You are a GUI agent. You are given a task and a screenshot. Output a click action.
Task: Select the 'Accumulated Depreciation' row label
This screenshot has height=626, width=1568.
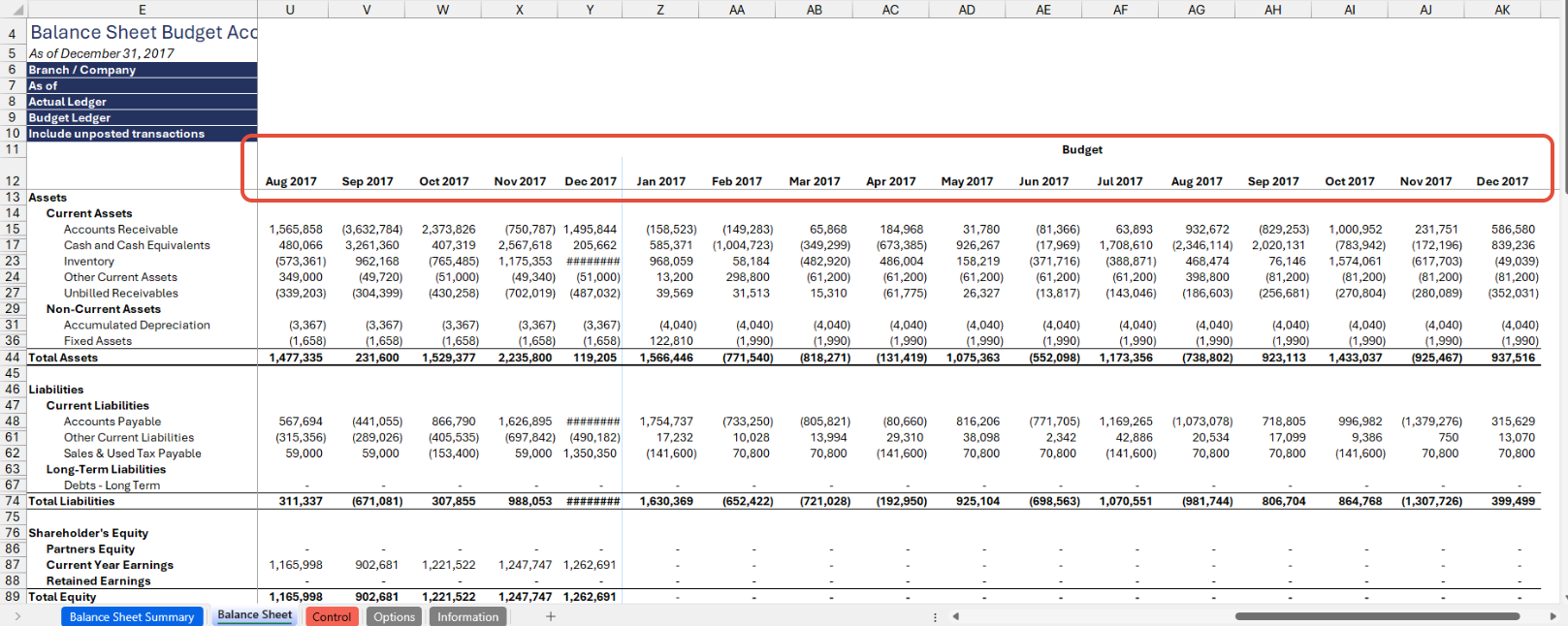coord(137,326)
